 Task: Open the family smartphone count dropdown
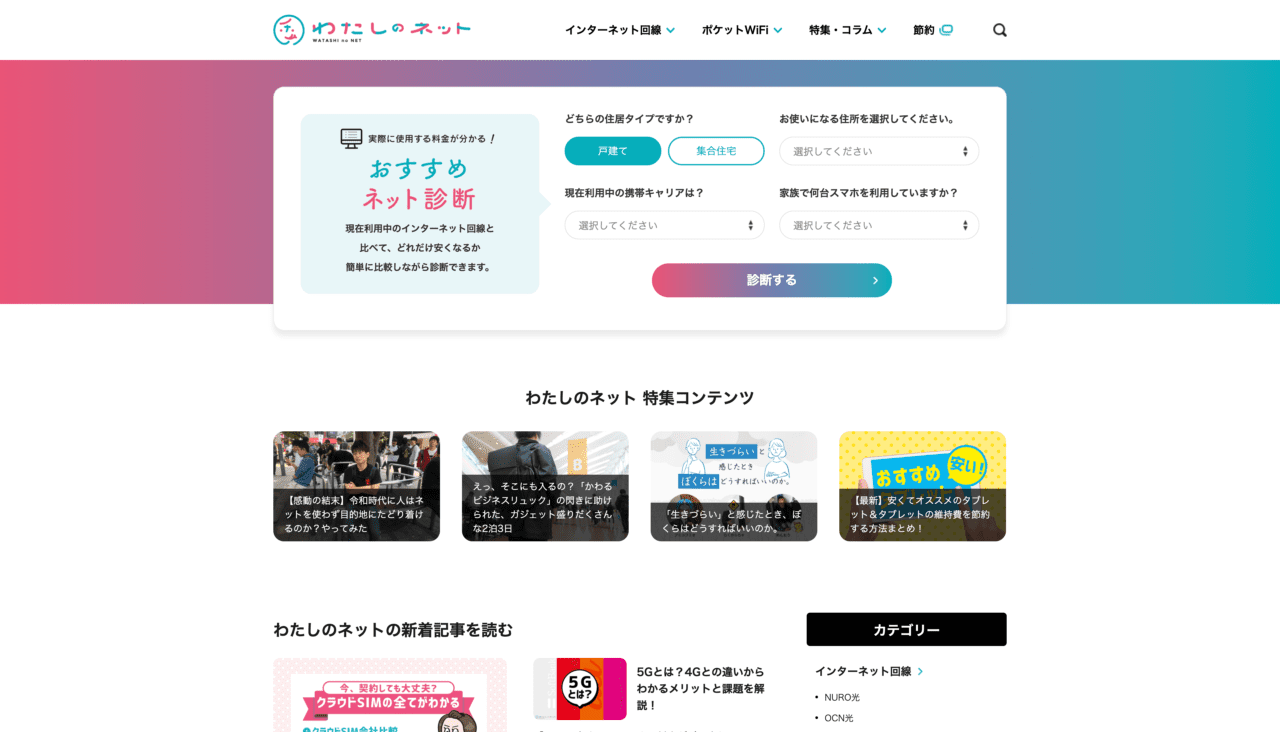click(x=879, y=225)
